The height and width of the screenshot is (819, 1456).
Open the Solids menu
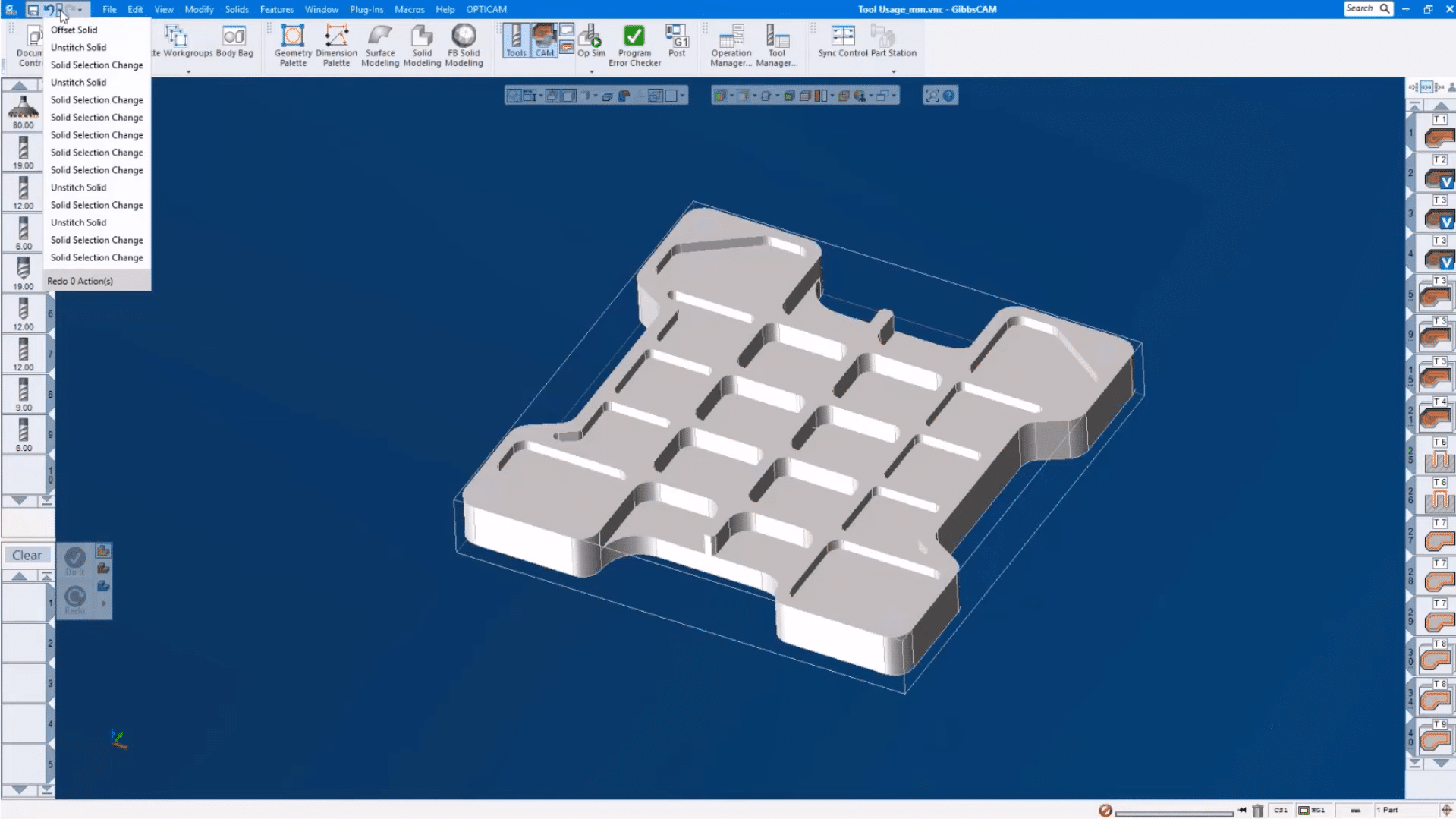pyautogui.click(x=236, y=9)
